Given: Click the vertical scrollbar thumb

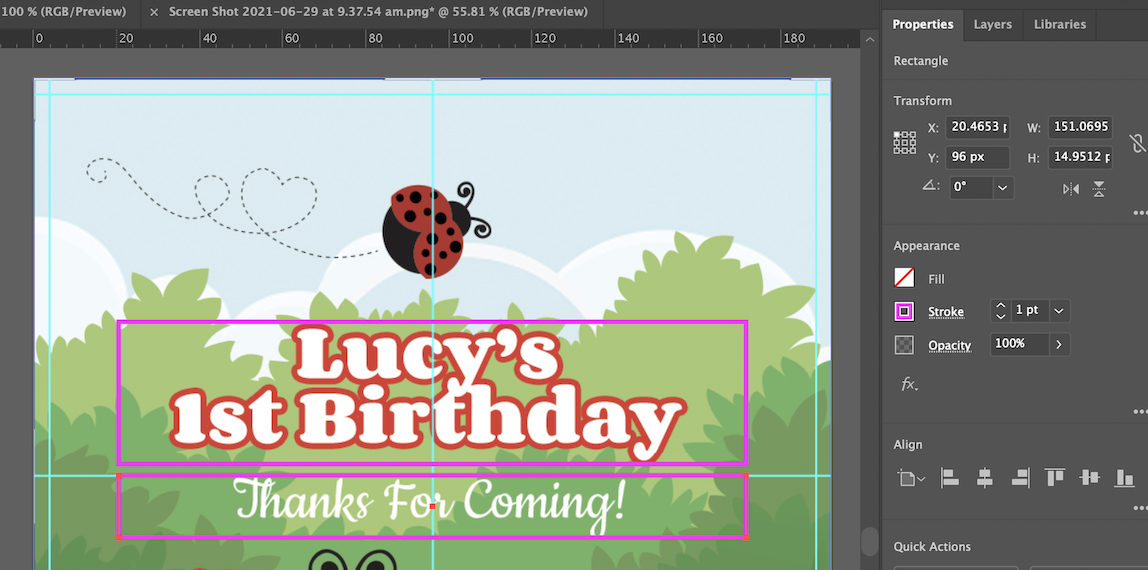Looking at the screenshot, I should click(870, 541).
